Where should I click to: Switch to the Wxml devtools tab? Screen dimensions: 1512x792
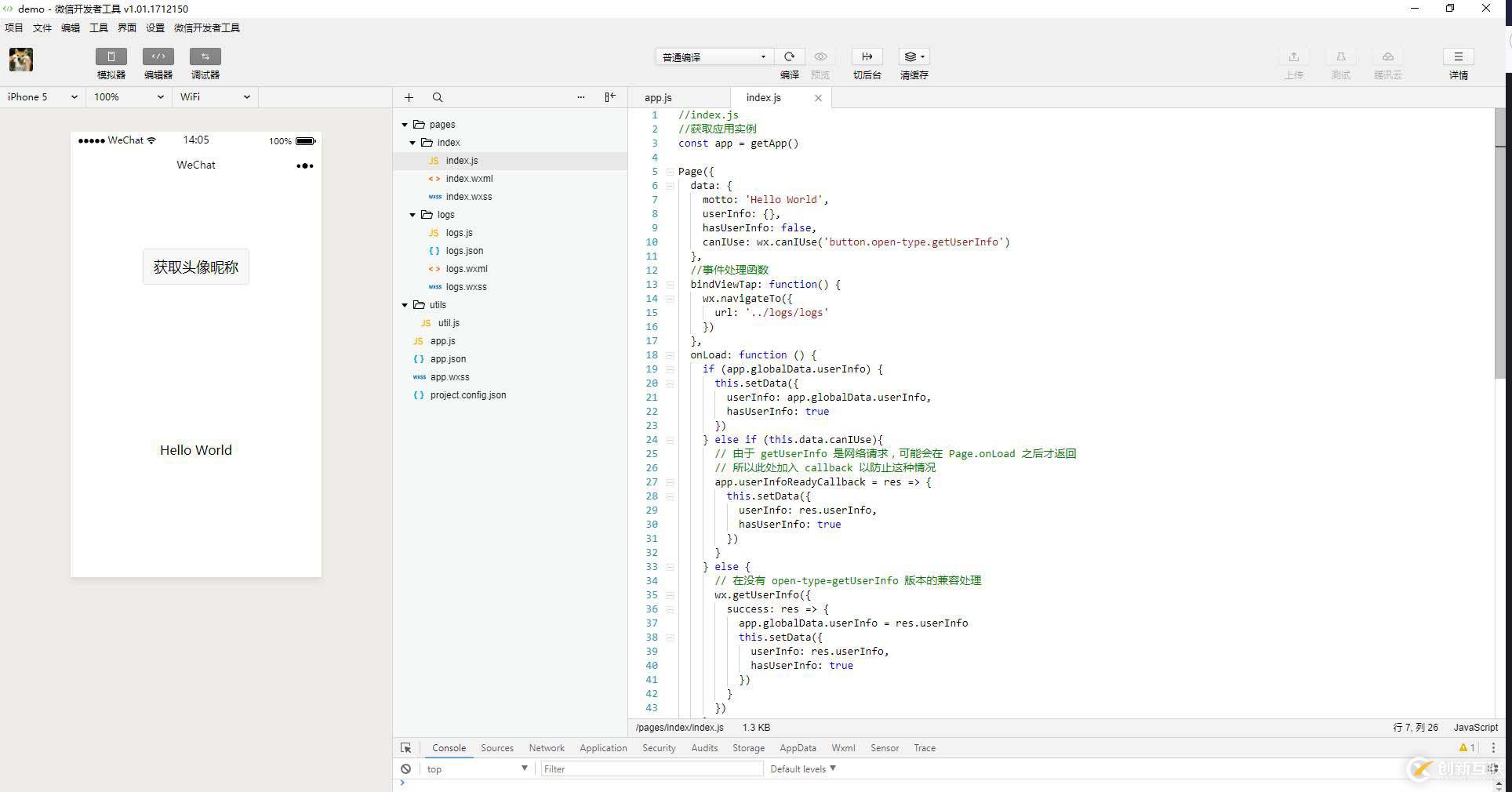click(x=843, y=748)
